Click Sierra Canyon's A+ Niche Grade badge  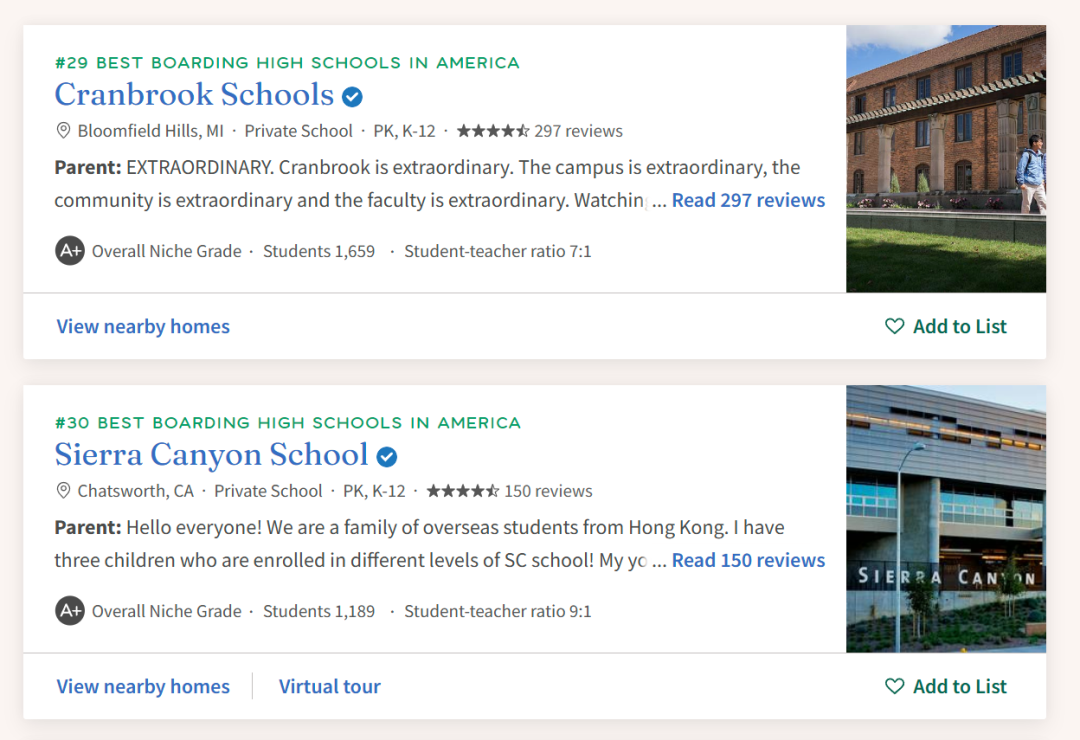click(70, 610)
